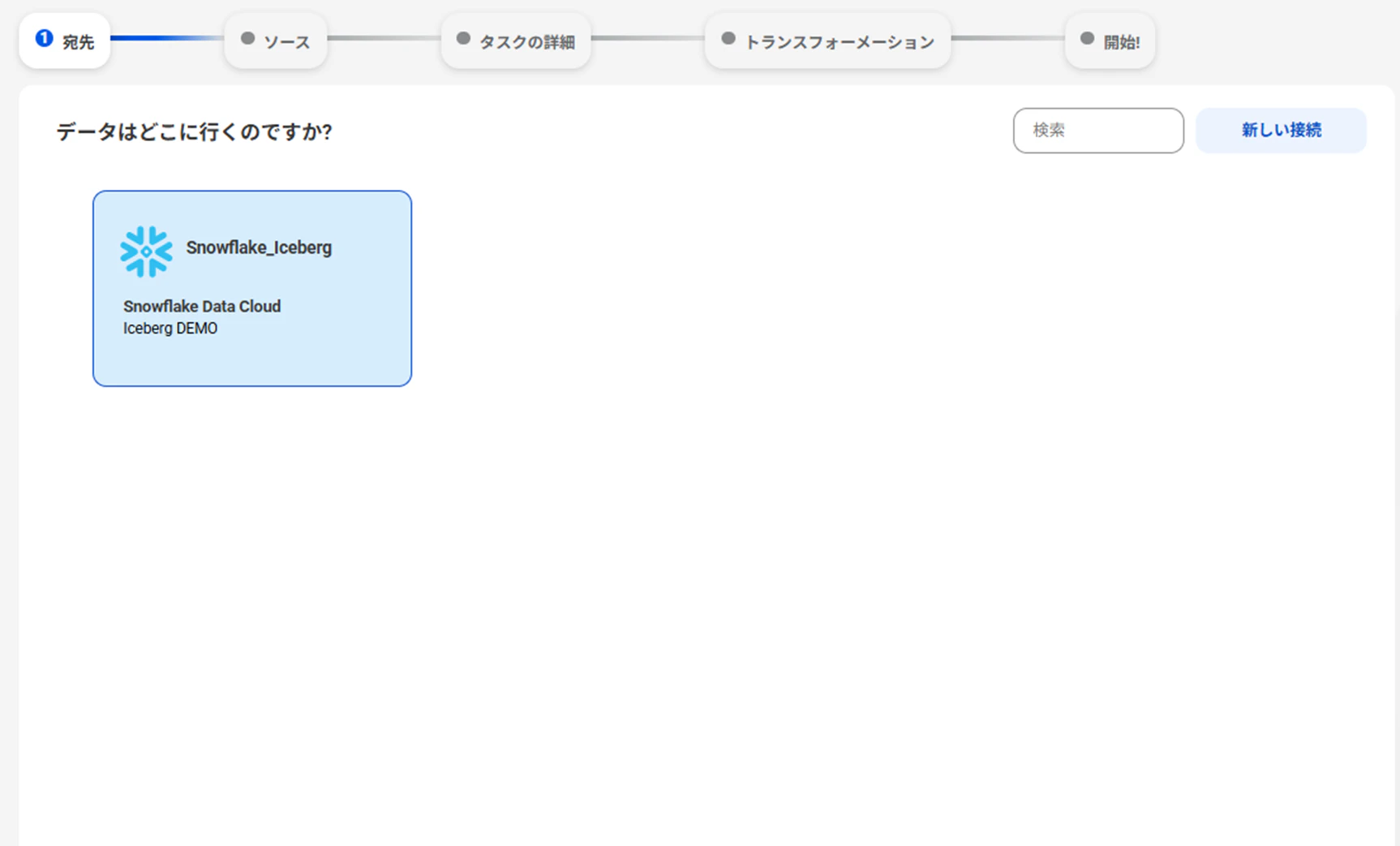Screen dimensions: 1400x846
Task: Click the 検索 search field
Action: [1098, 131]
